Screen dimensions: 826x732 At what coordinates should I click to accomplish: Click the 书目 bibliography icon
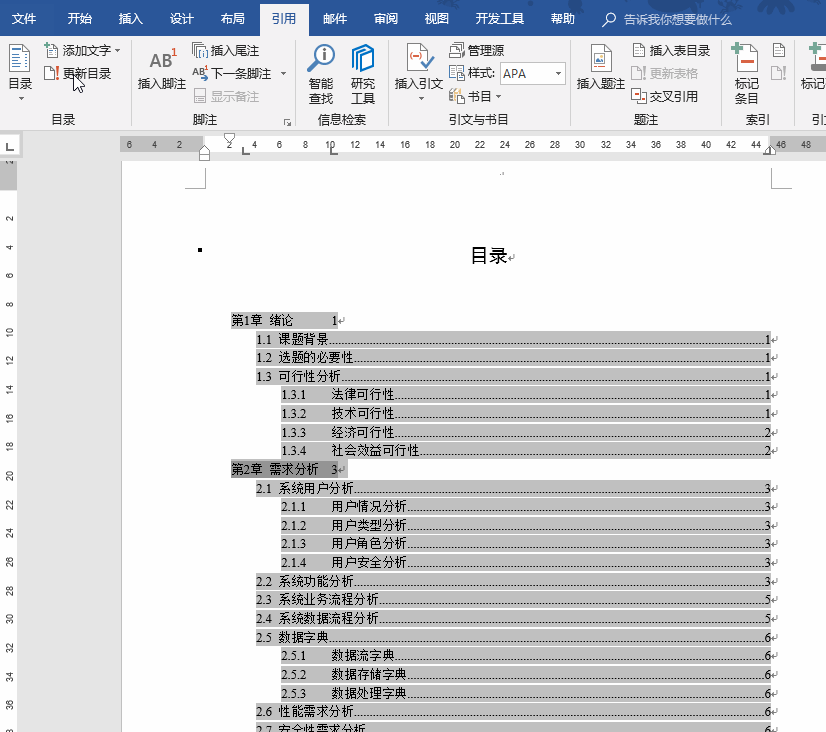[456, 96]
